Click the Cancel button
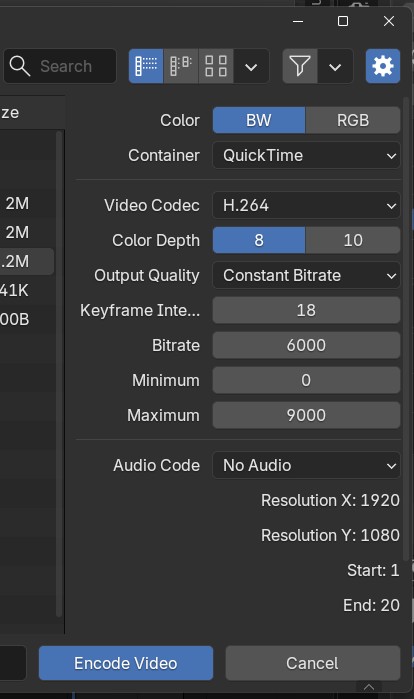This screenshot has width=414, height=699. point(312,663)
